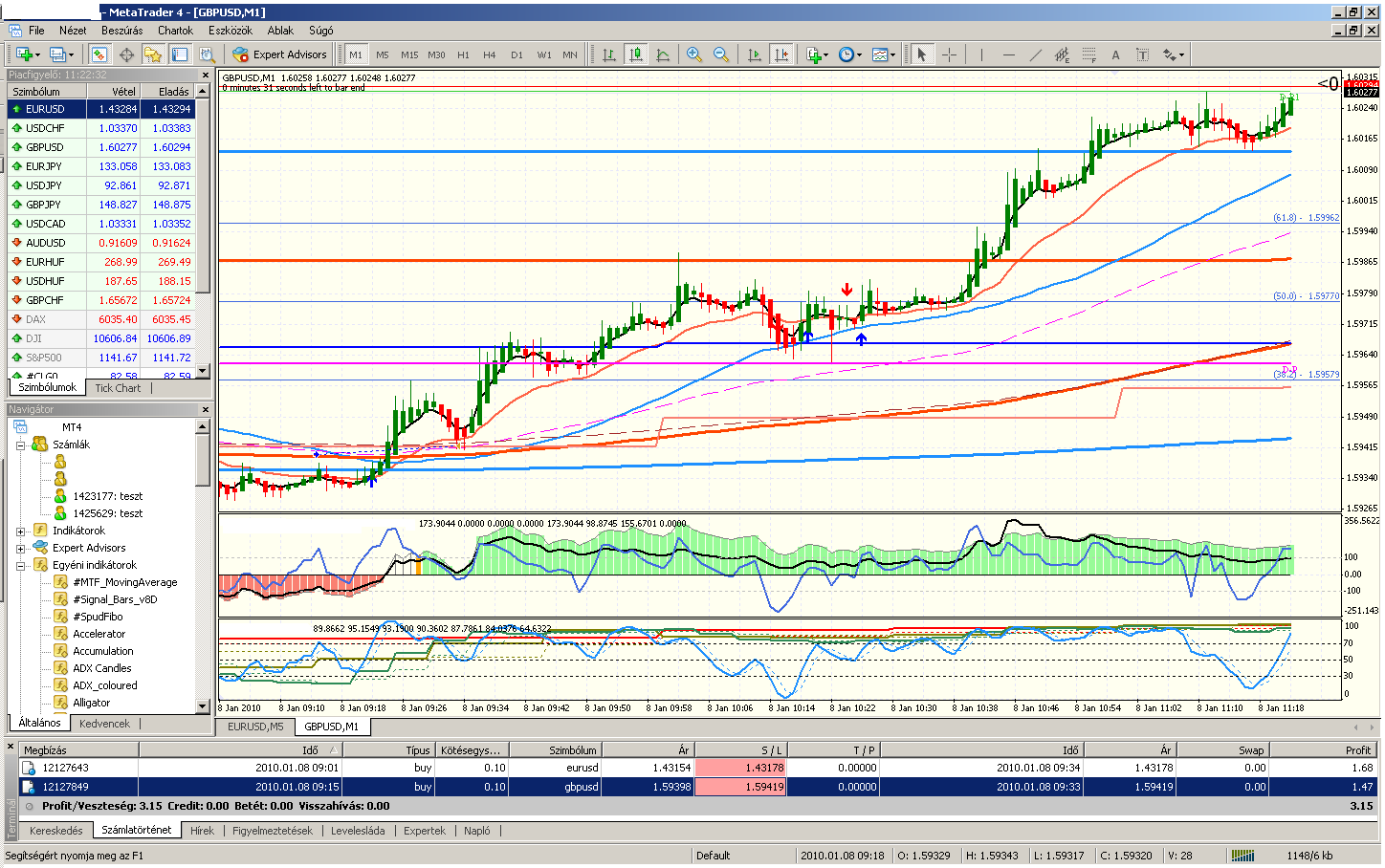Switch to Kedvencek tab in Navigator

point(104,724)
